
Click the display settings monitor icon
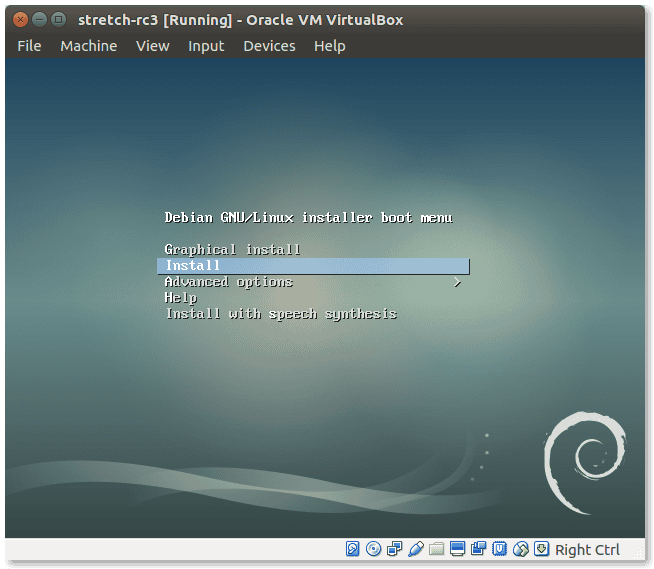(x=457, y=549)
